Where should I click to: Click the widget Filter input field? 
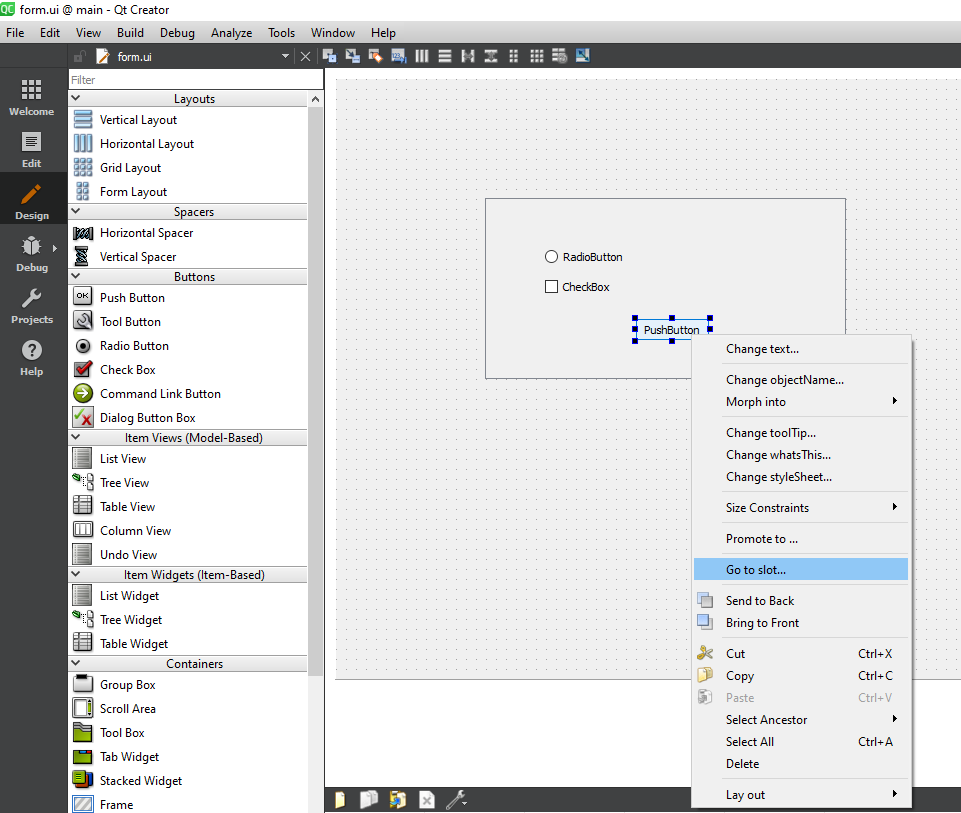pos(195,79)
